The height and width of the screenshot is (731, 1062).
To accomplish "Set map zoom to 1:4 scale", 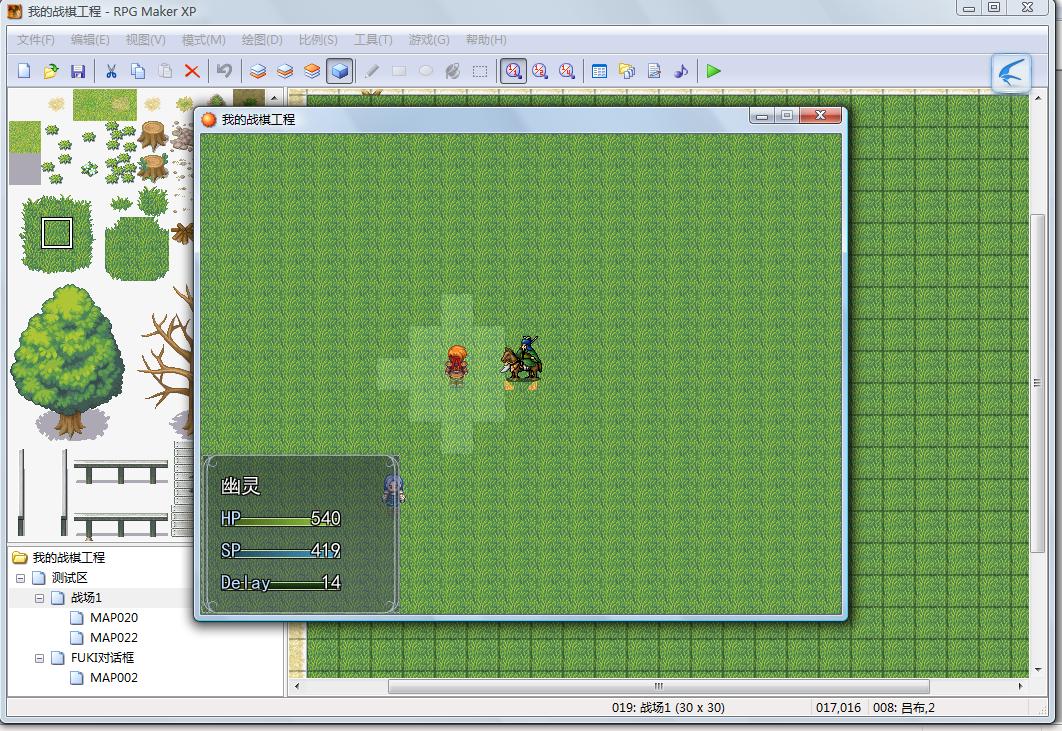I will point(567,71).
